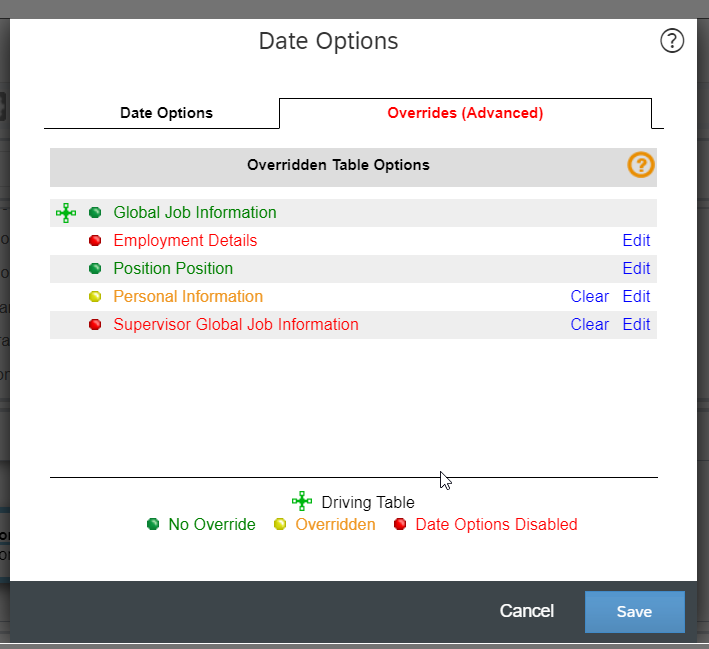Click the Driving Table legend icon
709x649 pixels.
[x=302, y=501]
